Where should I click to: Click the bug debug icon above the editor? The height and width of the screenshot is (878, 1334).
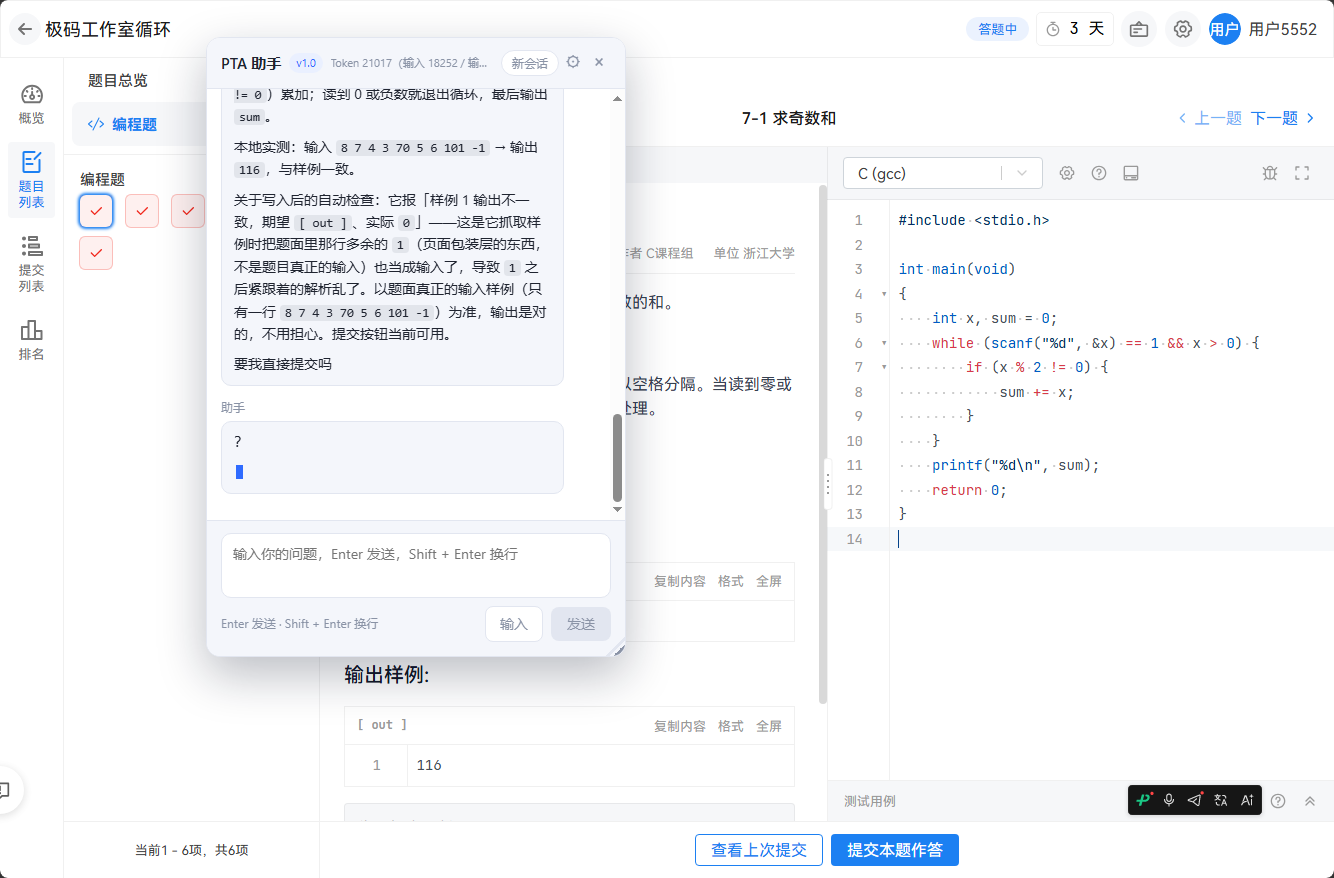pyautogui.click(x=1270, y=173)
